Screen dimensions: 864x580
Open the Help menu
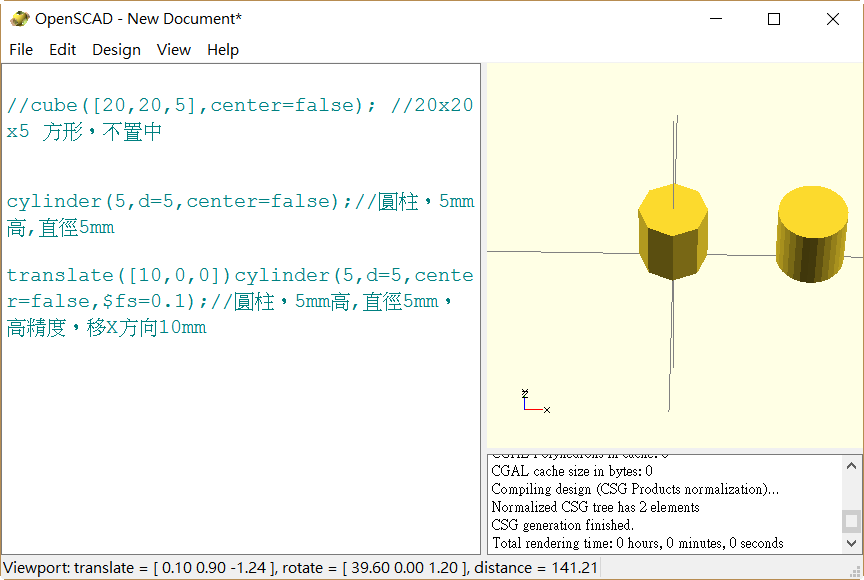pyautogui.click(x=223, y=50)
